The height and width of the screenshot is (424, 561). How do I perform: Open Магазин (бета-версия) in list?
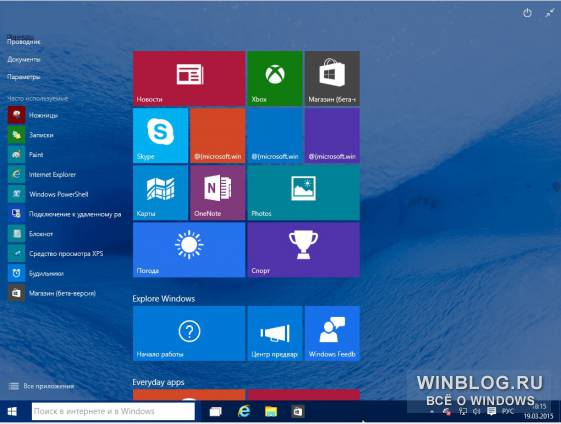(52, 293)
